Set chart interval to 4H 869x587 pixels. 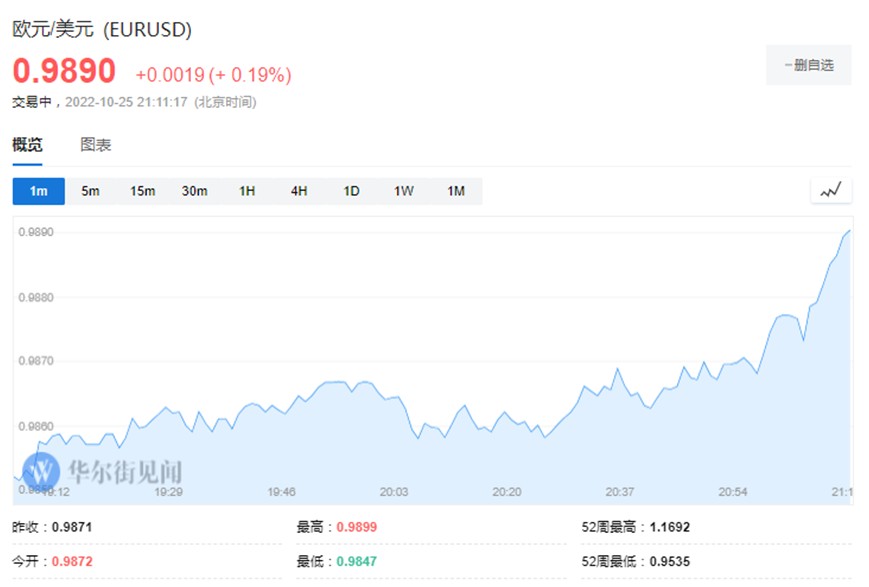click(x=299, y=191)
